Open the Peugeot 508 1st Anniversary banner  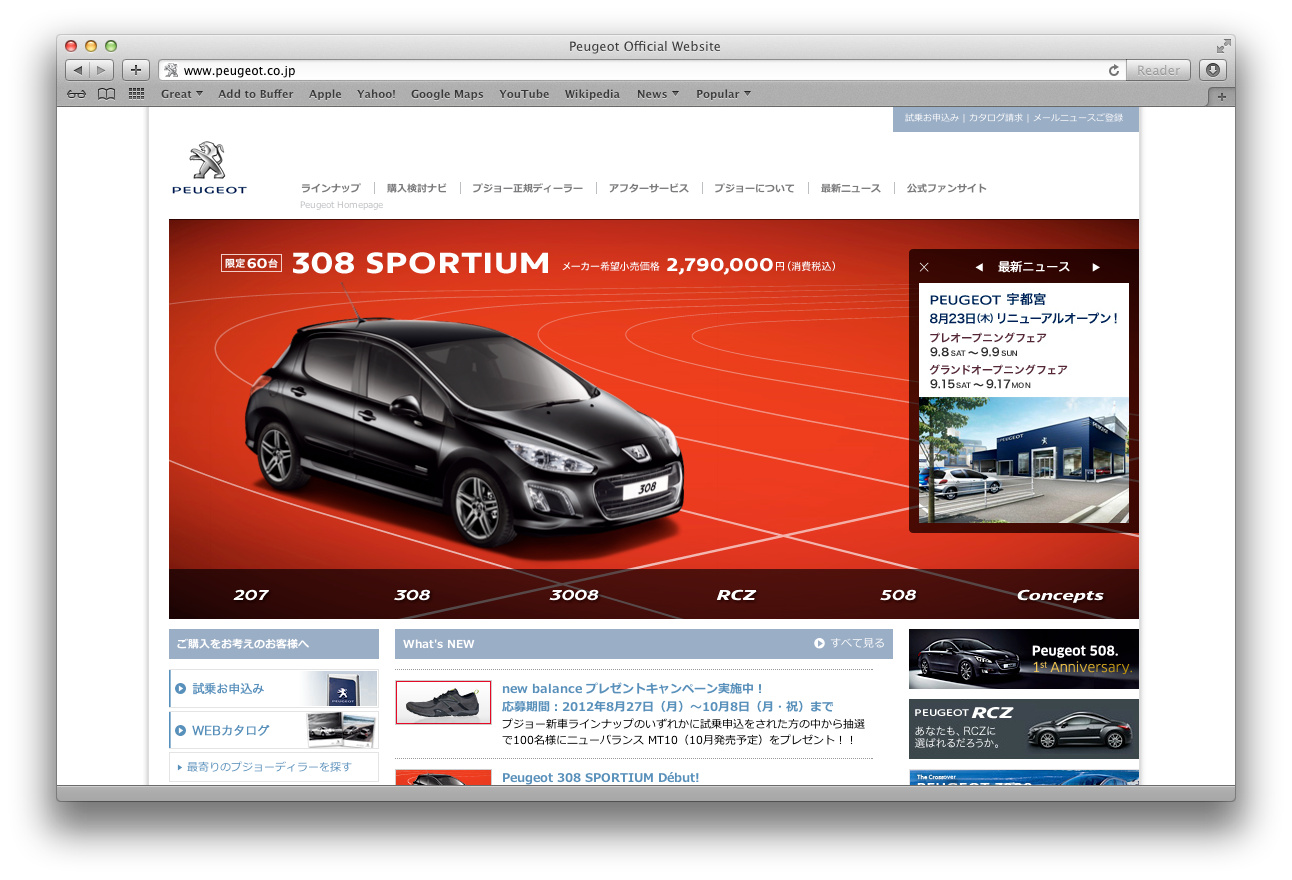pos(1024,659)
